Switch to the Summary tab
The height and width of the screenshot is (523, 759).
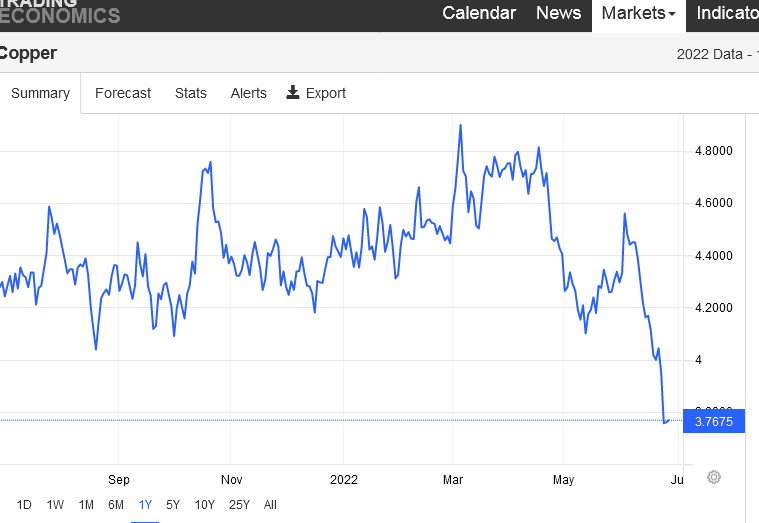point(40,93)
